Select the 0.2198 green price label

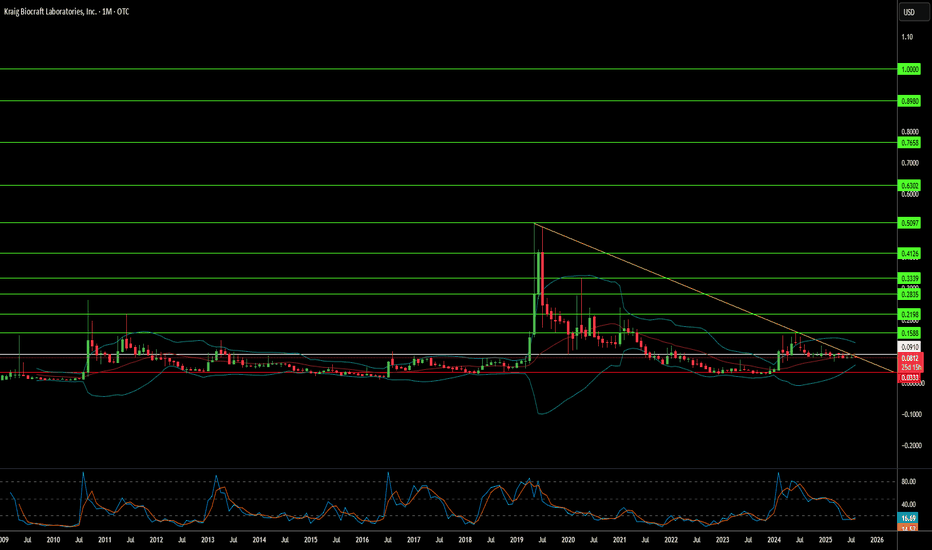(x=909, y=315)
